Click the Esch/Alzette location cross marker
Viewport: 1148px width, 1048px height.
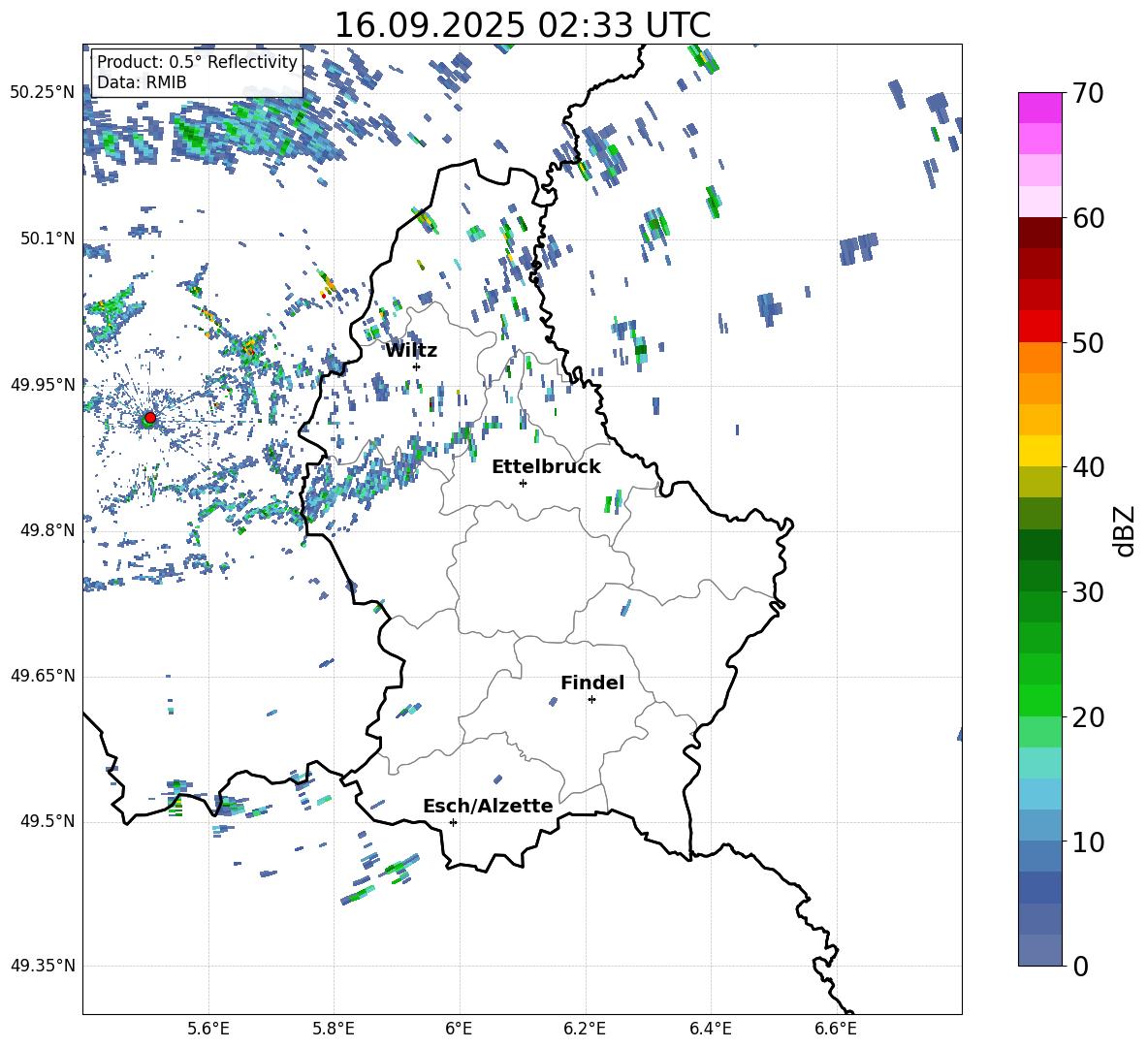(x=453, y=822)
